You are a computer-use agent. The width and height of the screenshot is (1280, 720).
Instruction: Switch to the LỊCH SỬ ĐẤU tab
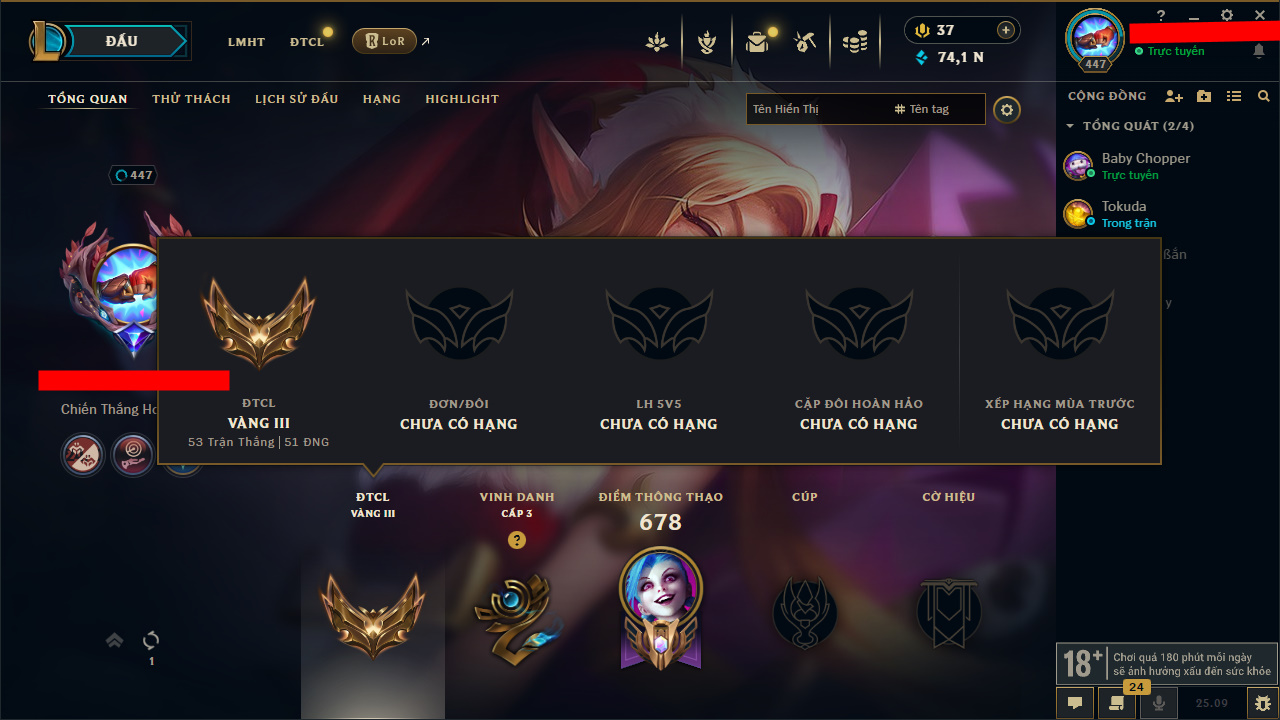click(297, 99)
